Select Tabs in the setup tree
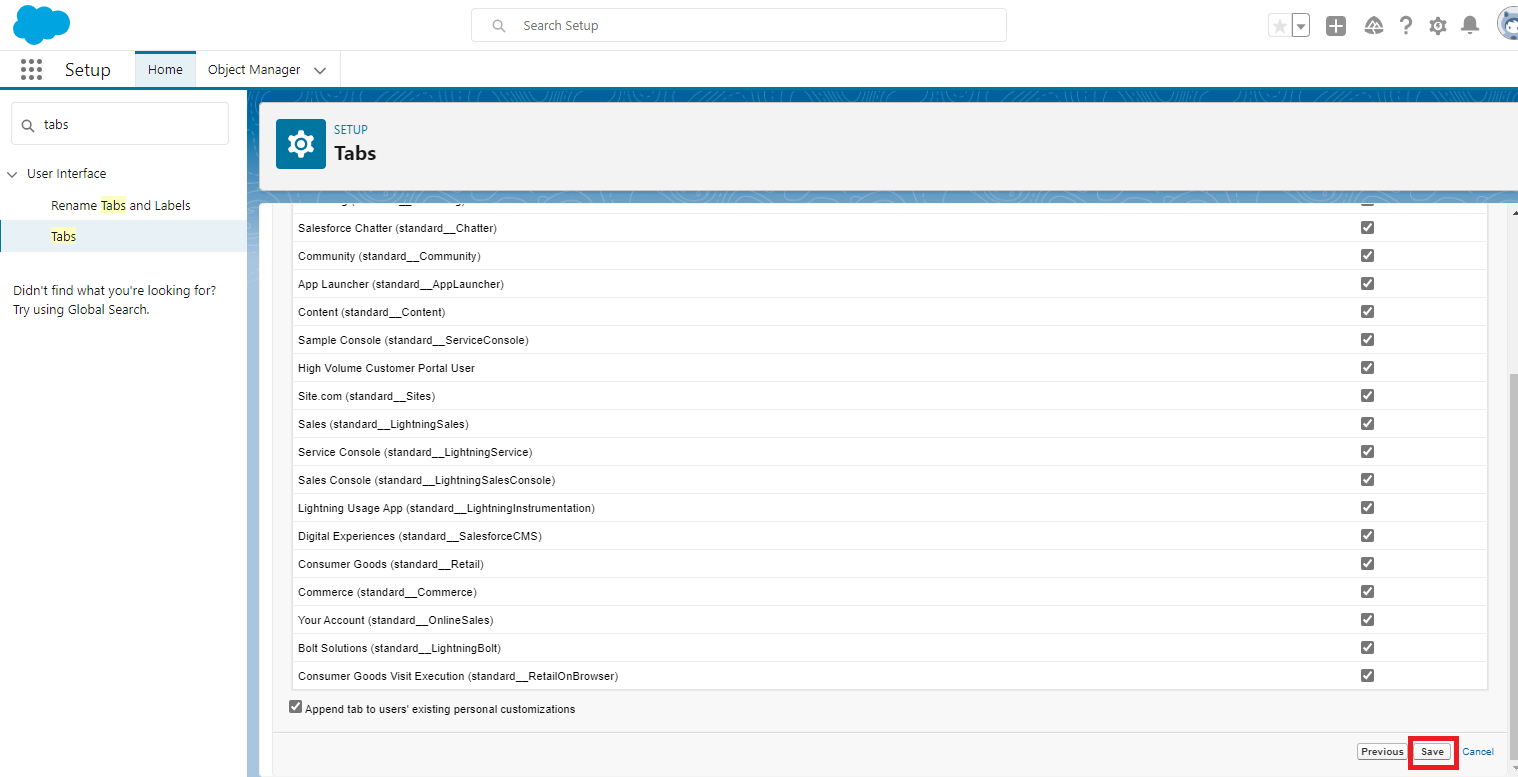Image resolution: width=1518 pixels, height=777 pixels. point(64,237)
